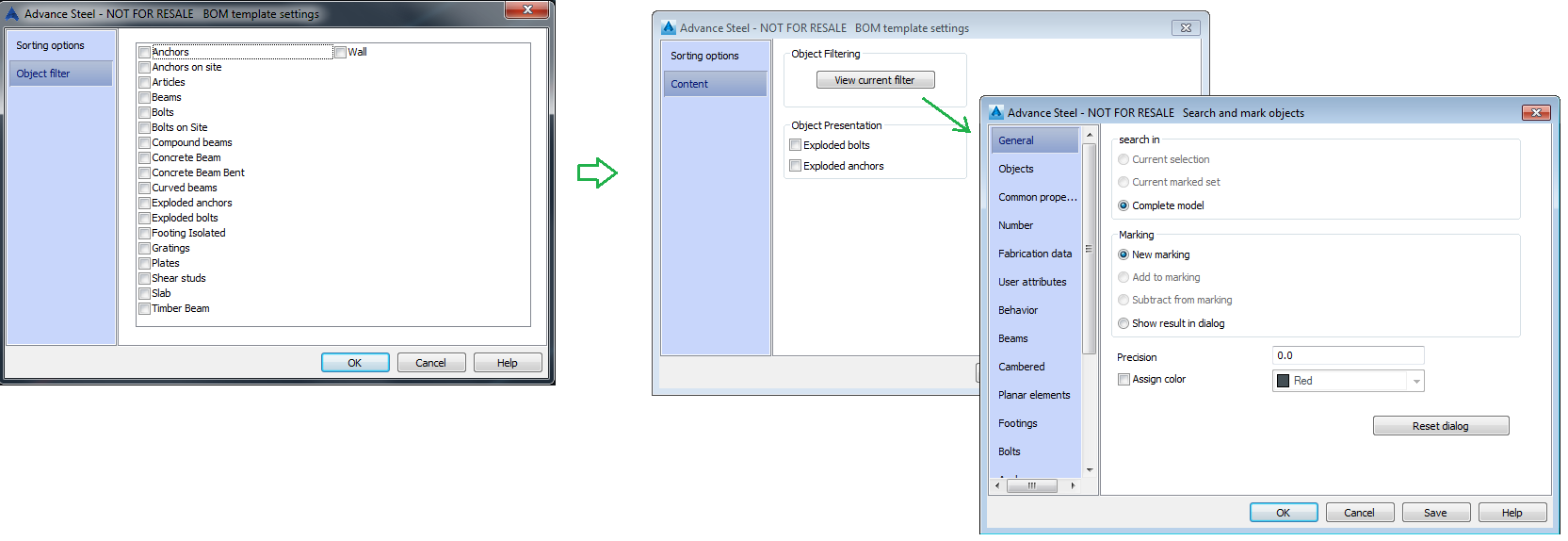The image size is (1568, 541).
Task: Toggle the Slab checkbox
Action: pos(144,294)
